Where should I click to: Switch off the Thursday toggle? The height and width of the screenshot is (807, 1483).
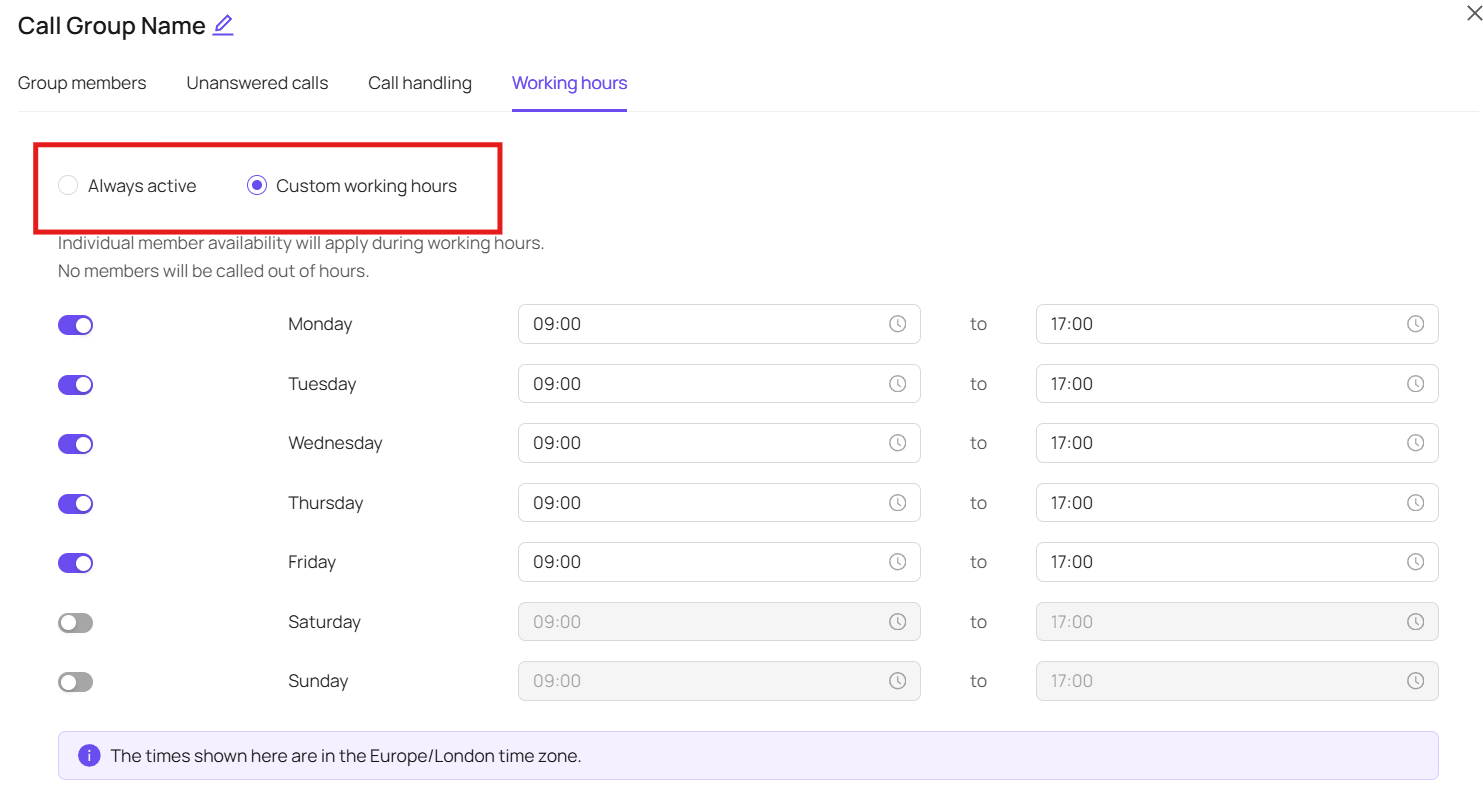pos(75,504)
